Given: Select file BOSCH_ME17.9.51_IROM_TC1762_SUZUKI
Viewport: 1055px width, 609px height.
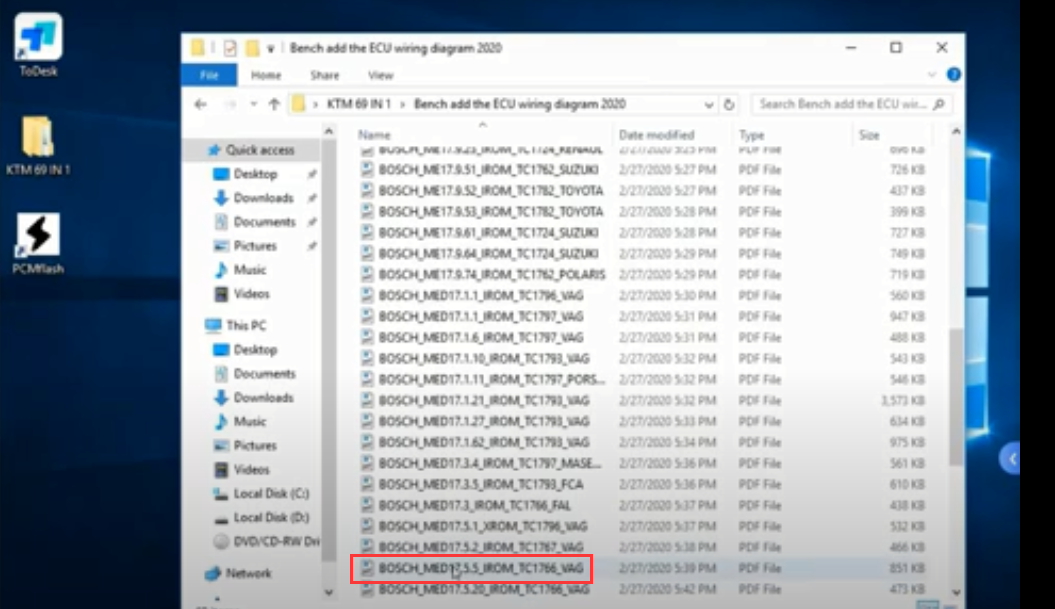Looking at the screenshot, I should click(488, 170).
